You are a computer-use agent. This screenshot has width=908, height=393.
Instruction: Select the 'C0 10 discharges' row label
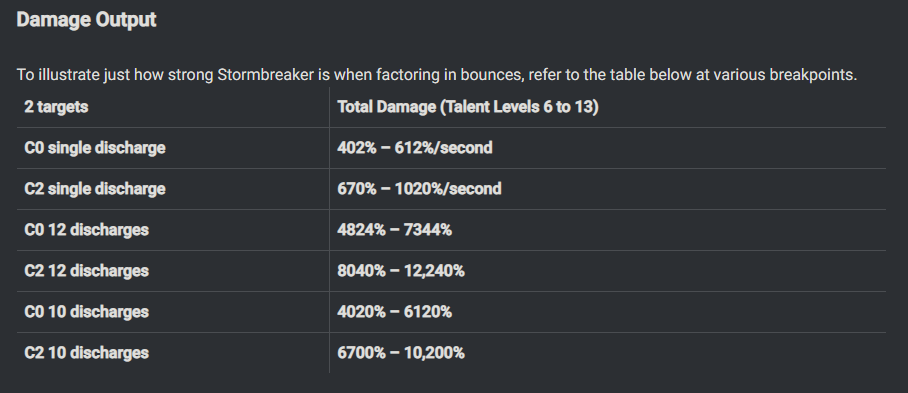(x=87, y=313)
